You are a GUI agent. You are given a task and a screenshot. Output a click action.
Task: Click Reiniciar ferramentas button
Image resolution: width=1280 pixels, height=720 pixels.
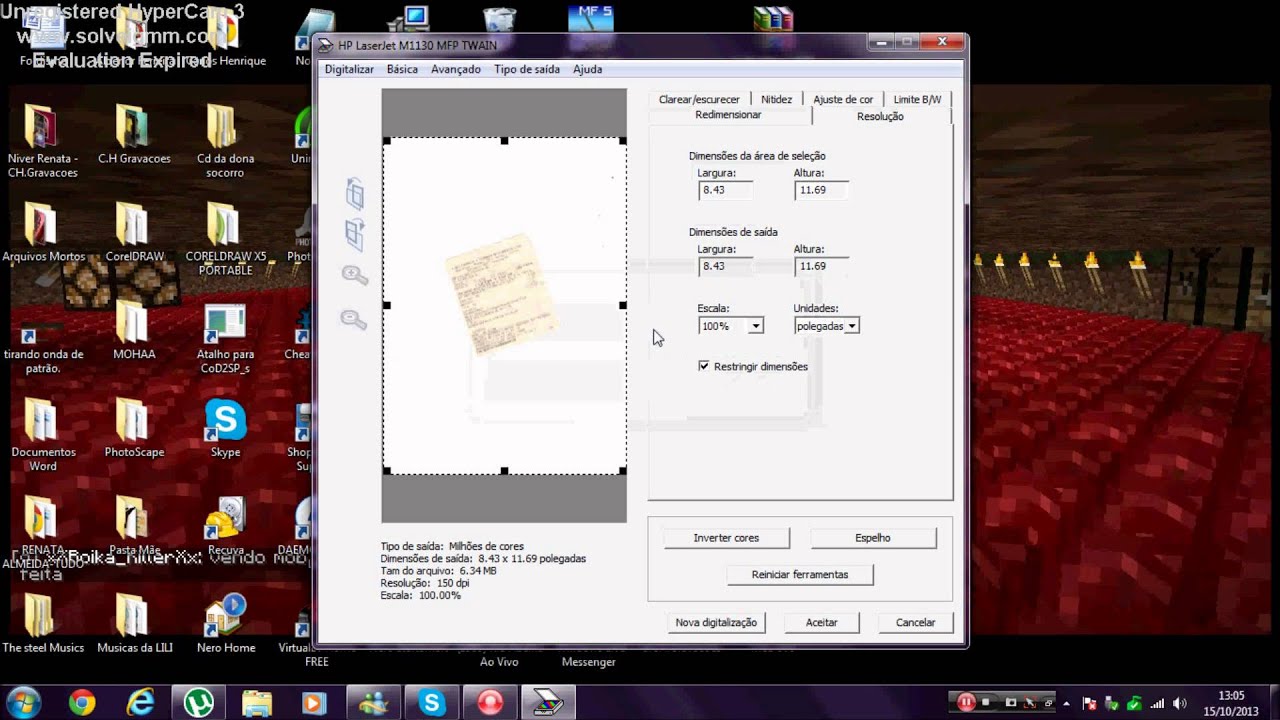tap(800, 575)
